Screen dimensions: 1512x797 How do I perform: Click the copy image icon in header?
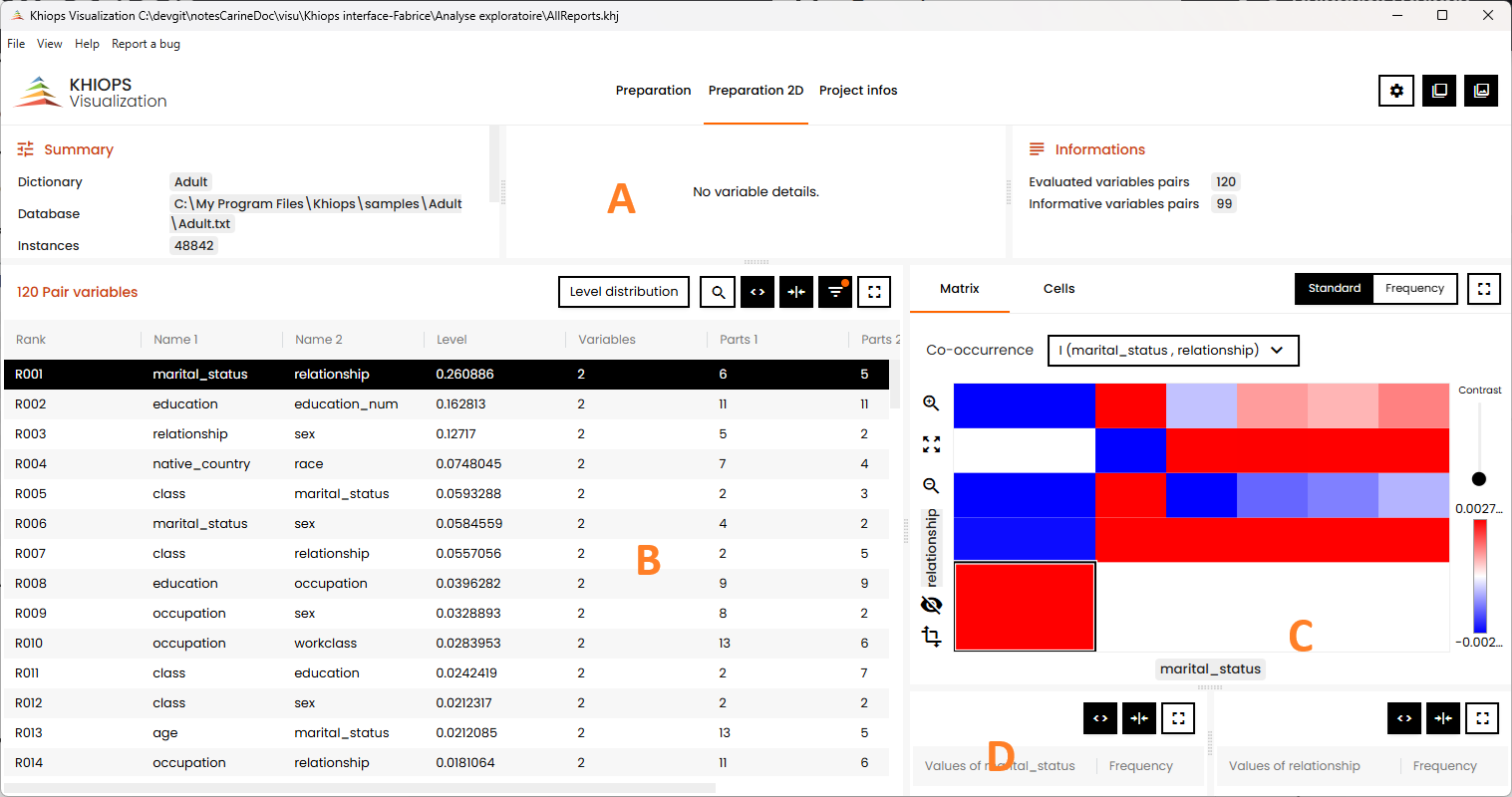click(x=1482, y=91)
